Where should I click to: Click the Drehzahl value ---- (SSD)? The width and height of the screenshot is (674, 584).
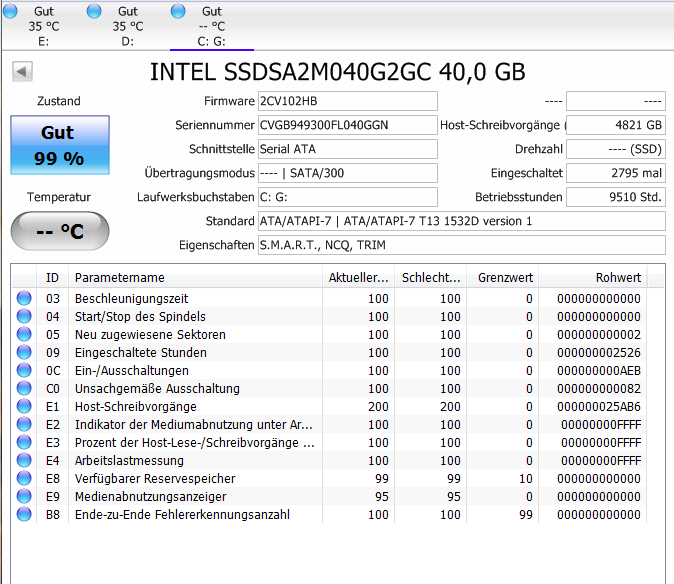[x=616, y=149]
